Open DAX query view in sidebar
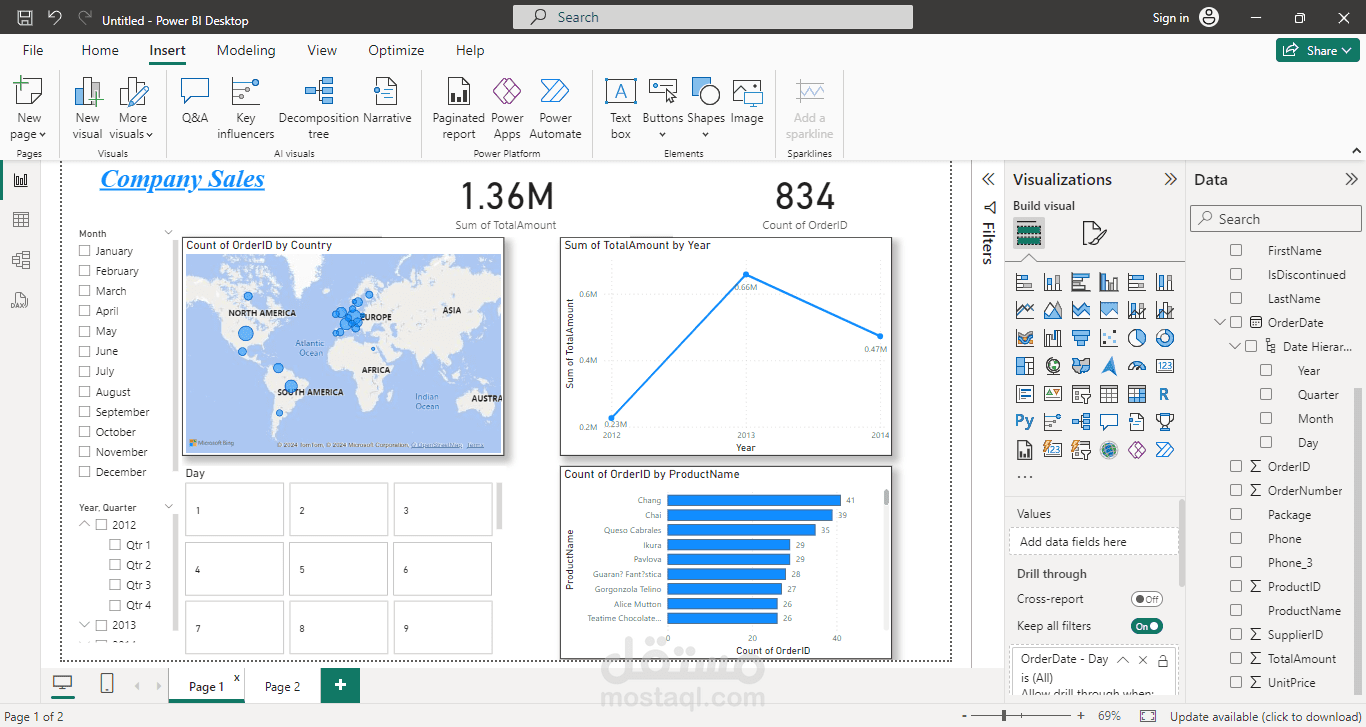The image size is (1366, 727). pyautogui.click(x=20, y=300)
